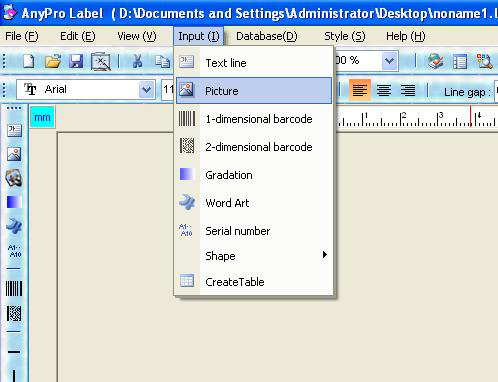Choose Serial number from the Input menu
The image size is (498, 382).
[254, 231]
